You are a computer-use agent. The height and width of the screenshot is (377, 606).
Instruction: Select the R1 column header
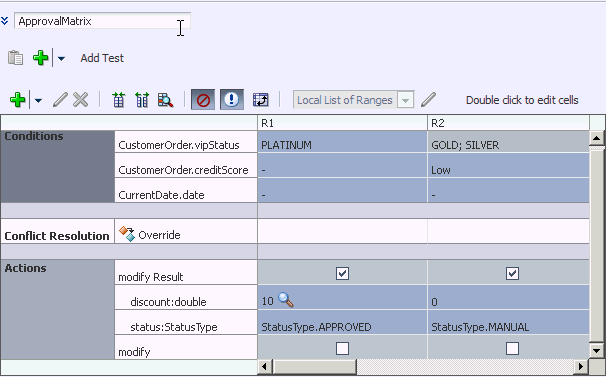tap(342, 123)
